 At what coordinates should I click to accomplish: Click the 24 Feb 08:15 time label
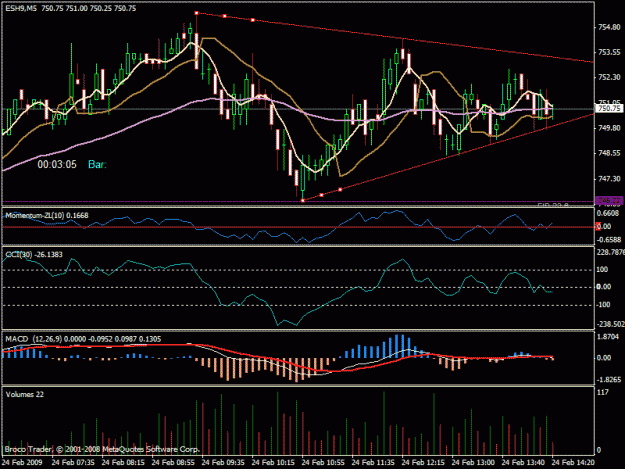coord(123,463)
